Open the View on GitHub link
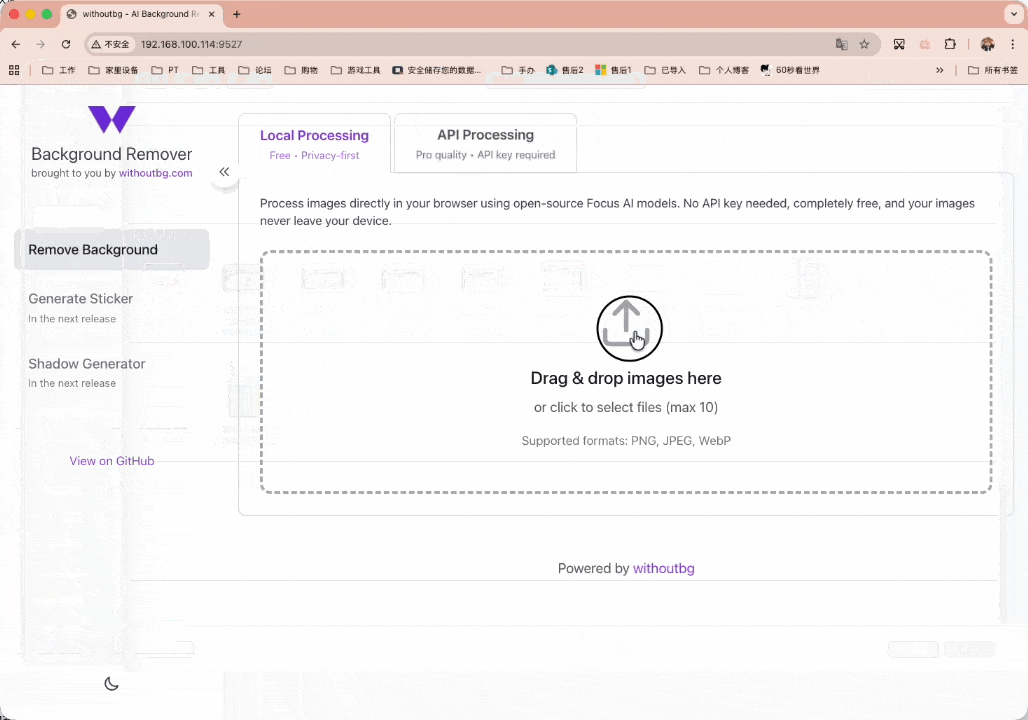 coord(111,461)
